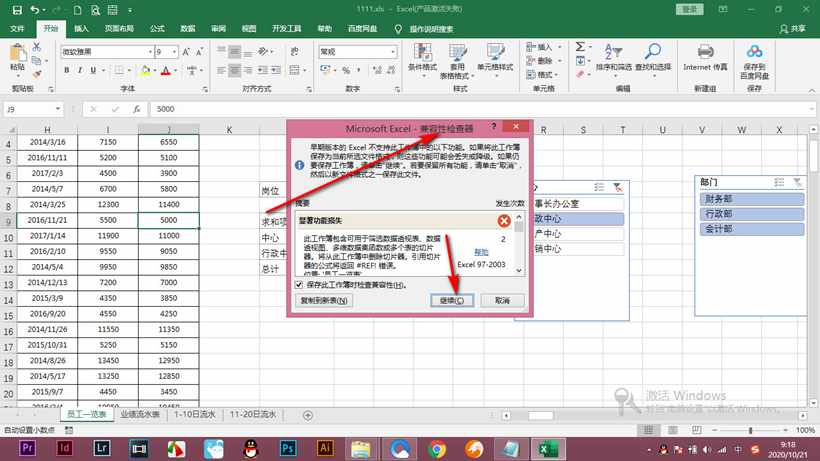The height and width of the screenshot is (461, 820).
Task: Switch to the 公式 (Formulas) tab
Action: pyautogui.click(x=157, y=29)
